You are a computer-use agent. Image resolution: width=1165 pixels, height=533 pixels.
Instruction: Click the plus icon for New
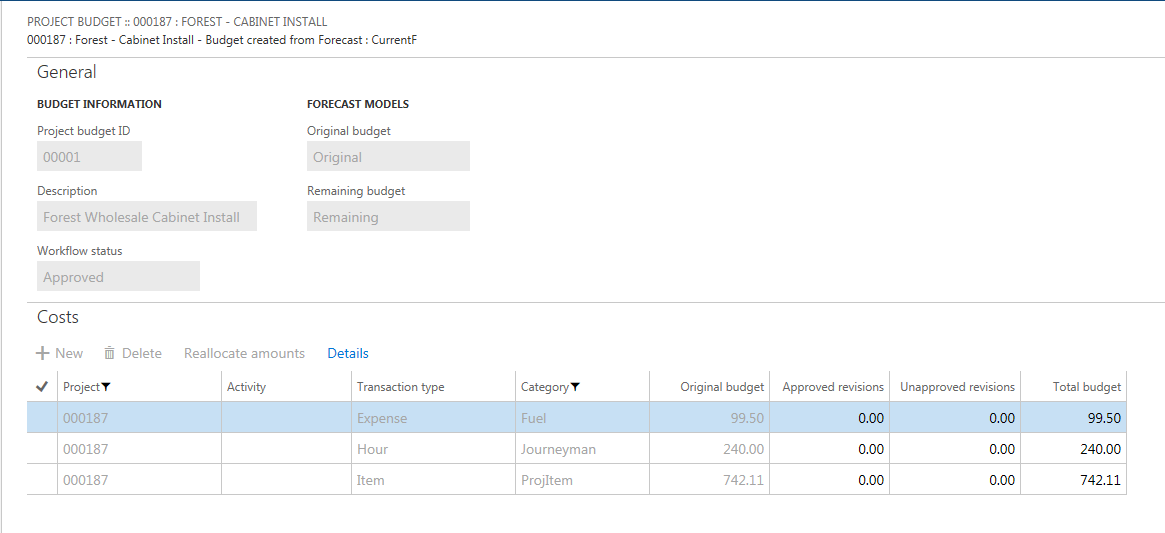click(x=43, y=353)
